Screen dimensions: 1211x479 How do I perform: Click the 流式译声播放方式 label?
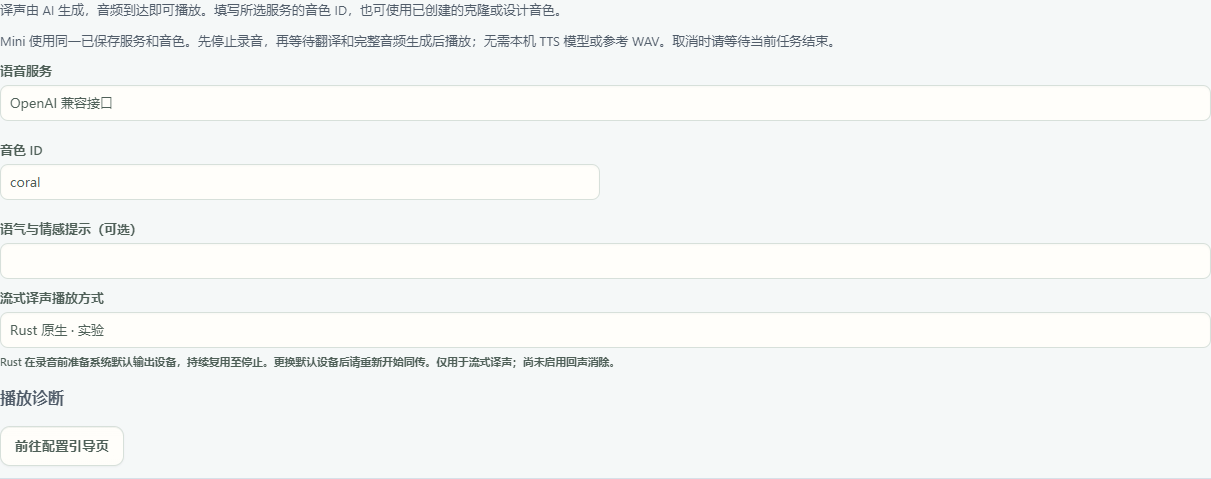pos(52,298)
